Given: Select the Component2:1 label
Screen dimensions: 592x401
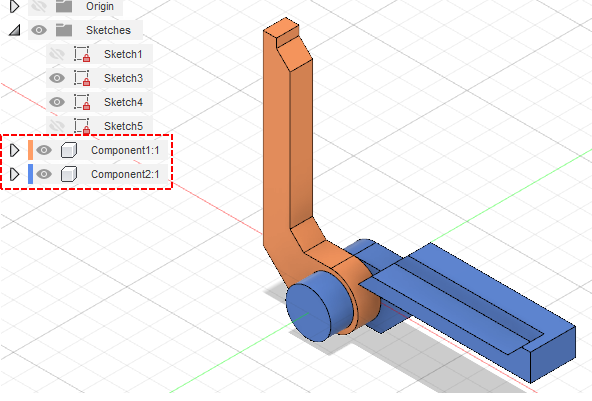Looking at the screenshot, I should point(125,174).
